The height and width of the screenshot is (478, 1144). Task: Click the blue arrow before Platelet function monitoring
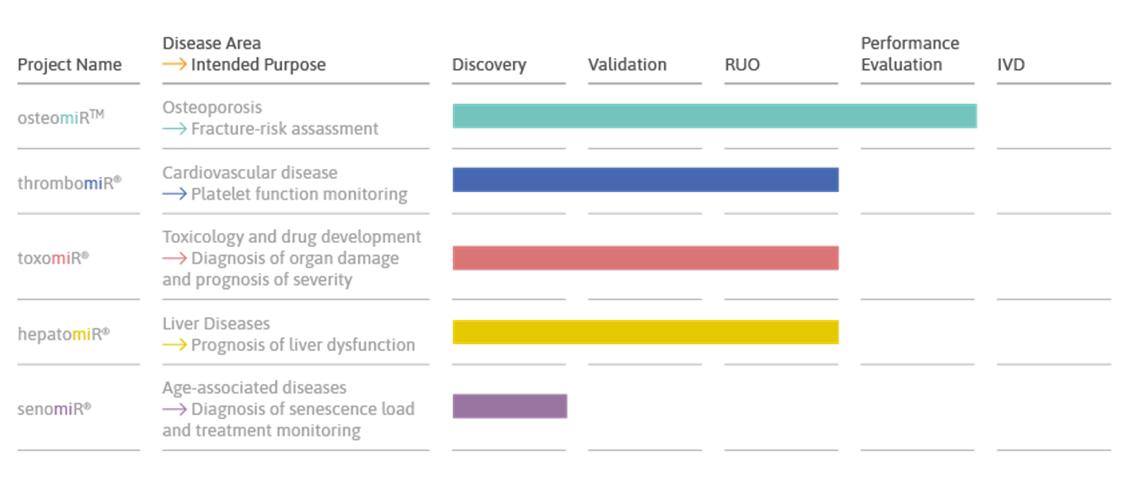174,194
